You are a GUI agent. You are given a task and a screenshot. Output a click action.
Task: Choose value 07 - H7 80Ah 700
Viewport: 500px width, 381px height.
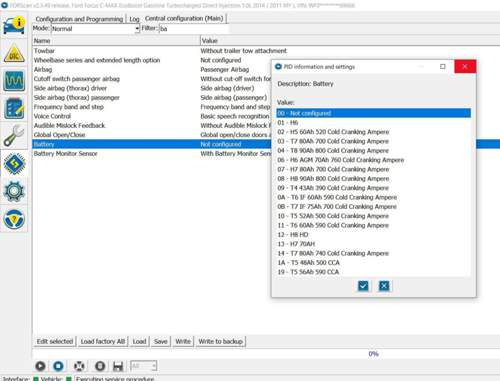(x=373, y=169)
